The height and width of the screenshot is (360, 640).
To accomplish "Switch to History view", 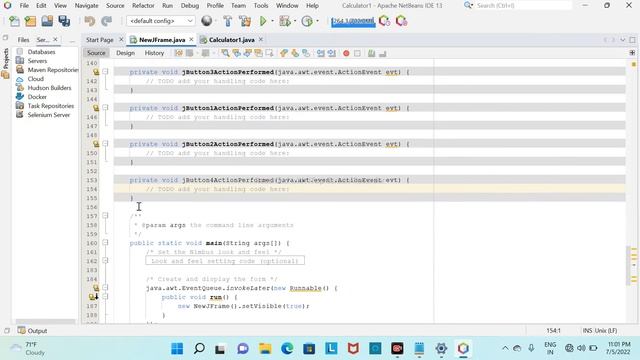I will click(x=154, y=53).
